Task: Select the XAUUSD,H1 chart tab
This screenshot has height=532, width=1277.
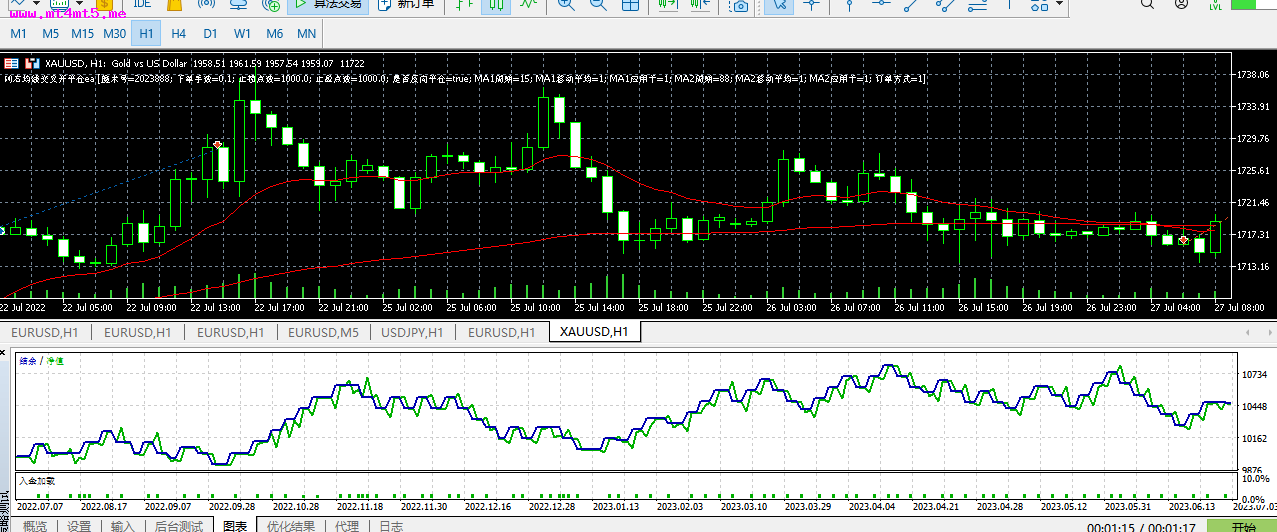Action: point(594,331)
